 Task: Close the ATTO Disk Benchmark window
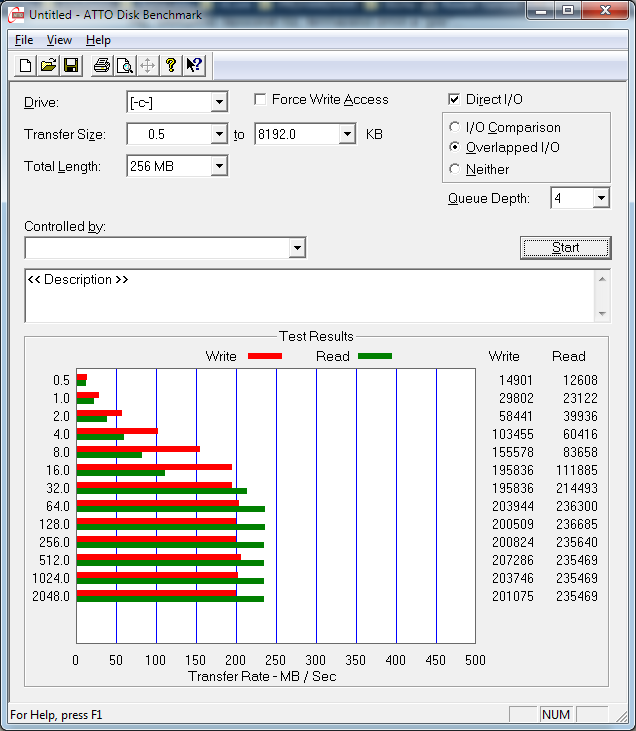(605, 11)
